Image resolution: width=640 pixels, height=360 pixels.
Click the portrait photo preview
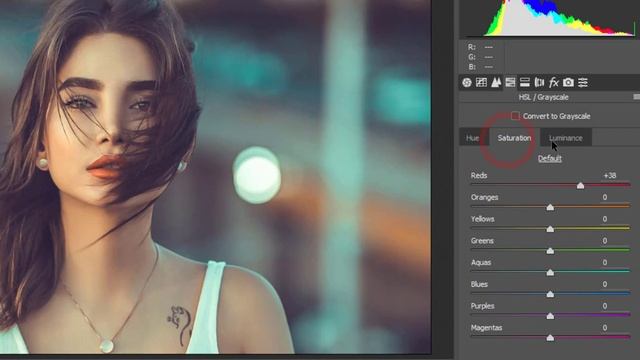pyautogui.click(x=216, y=177)
